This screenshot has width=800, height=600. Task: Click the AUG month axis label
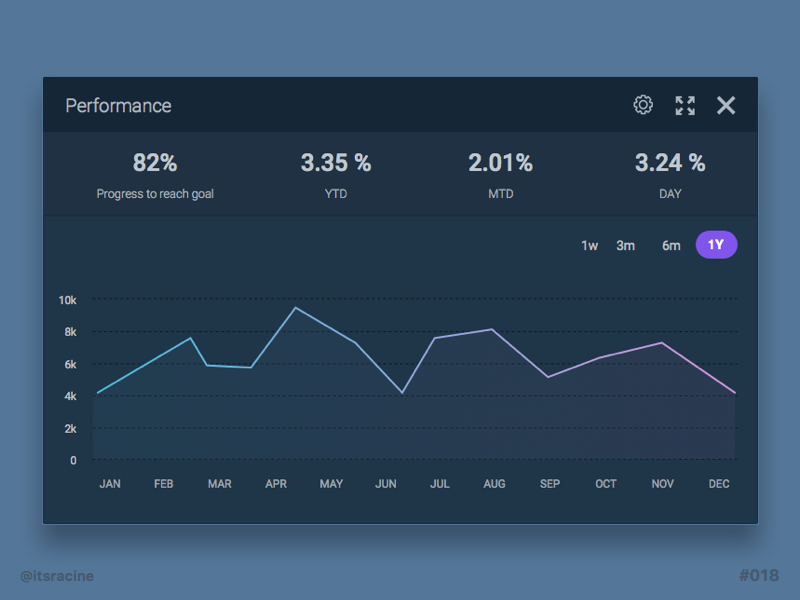pos(494,484)
